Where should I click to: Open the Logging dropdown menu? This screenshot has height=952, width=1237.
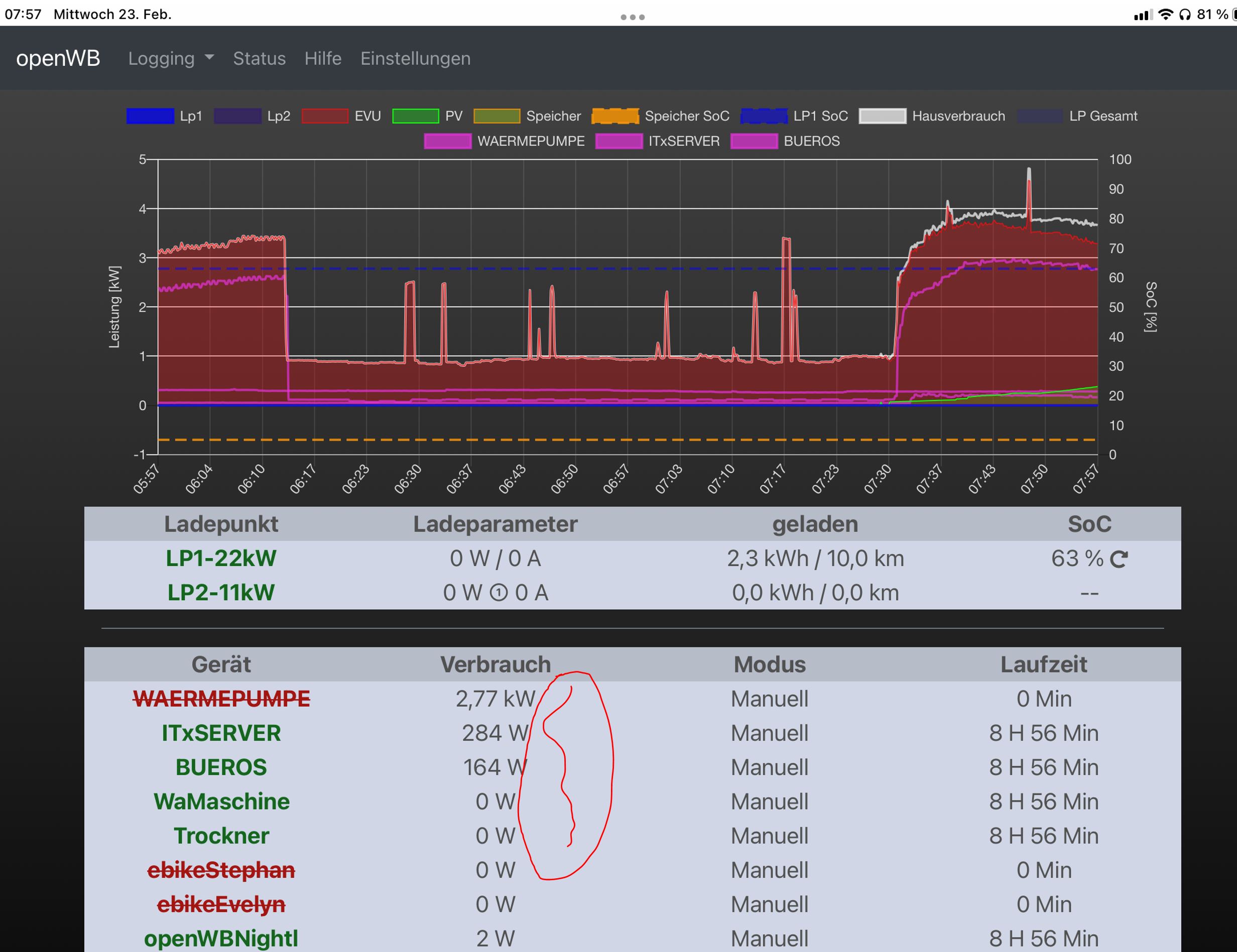[171, 58]
